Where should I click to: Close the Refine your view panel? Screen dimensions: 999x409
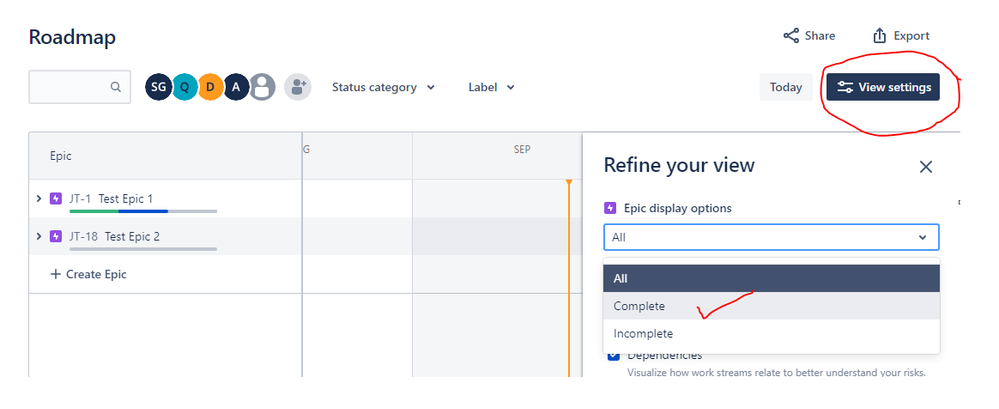click(x=926, y=167)
